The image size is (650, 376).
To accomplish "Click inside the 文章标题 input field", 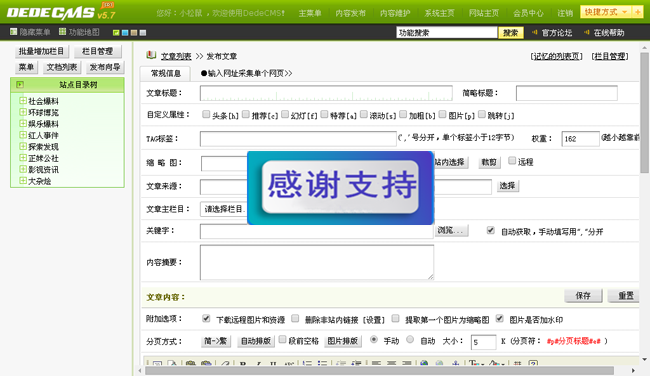I will click(x=326, y=93).
